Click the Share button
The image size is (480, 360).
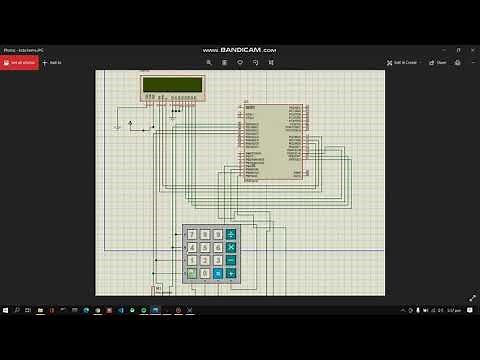pos(437,63)
